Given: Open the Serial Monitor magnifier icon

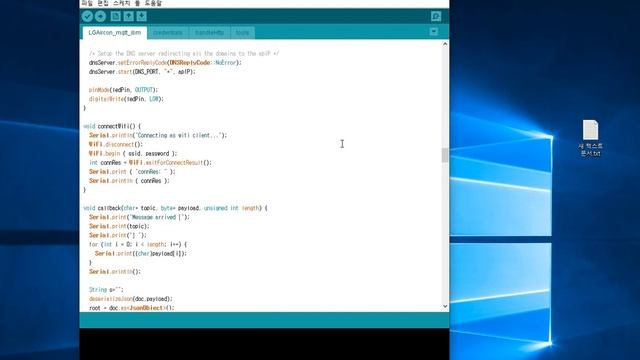Looking at the screenshot, I should [x=436, y=16].
